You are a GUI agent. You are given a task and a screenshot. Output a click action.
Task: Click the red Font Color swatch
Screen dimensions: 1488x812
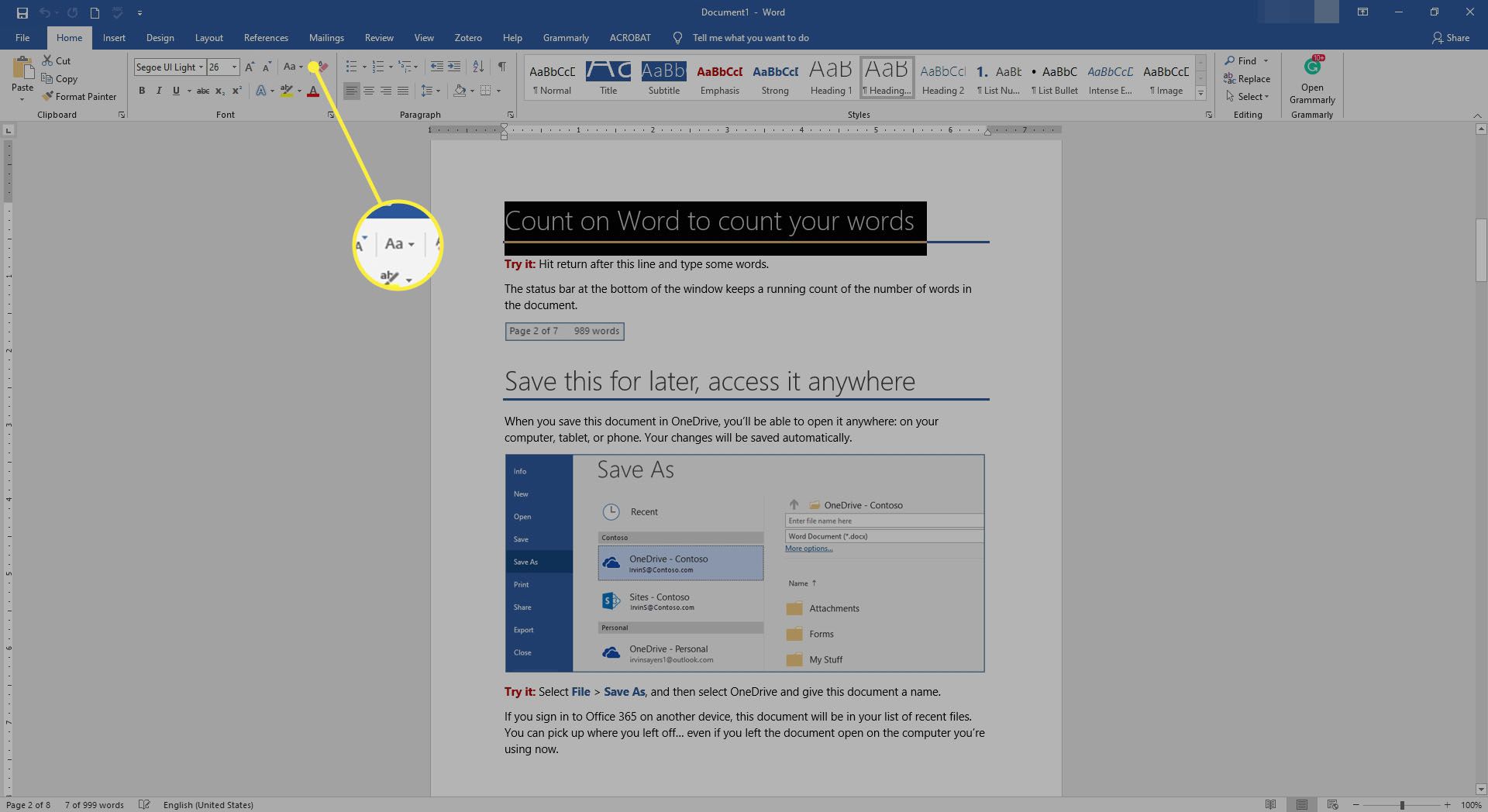(313, 91)
